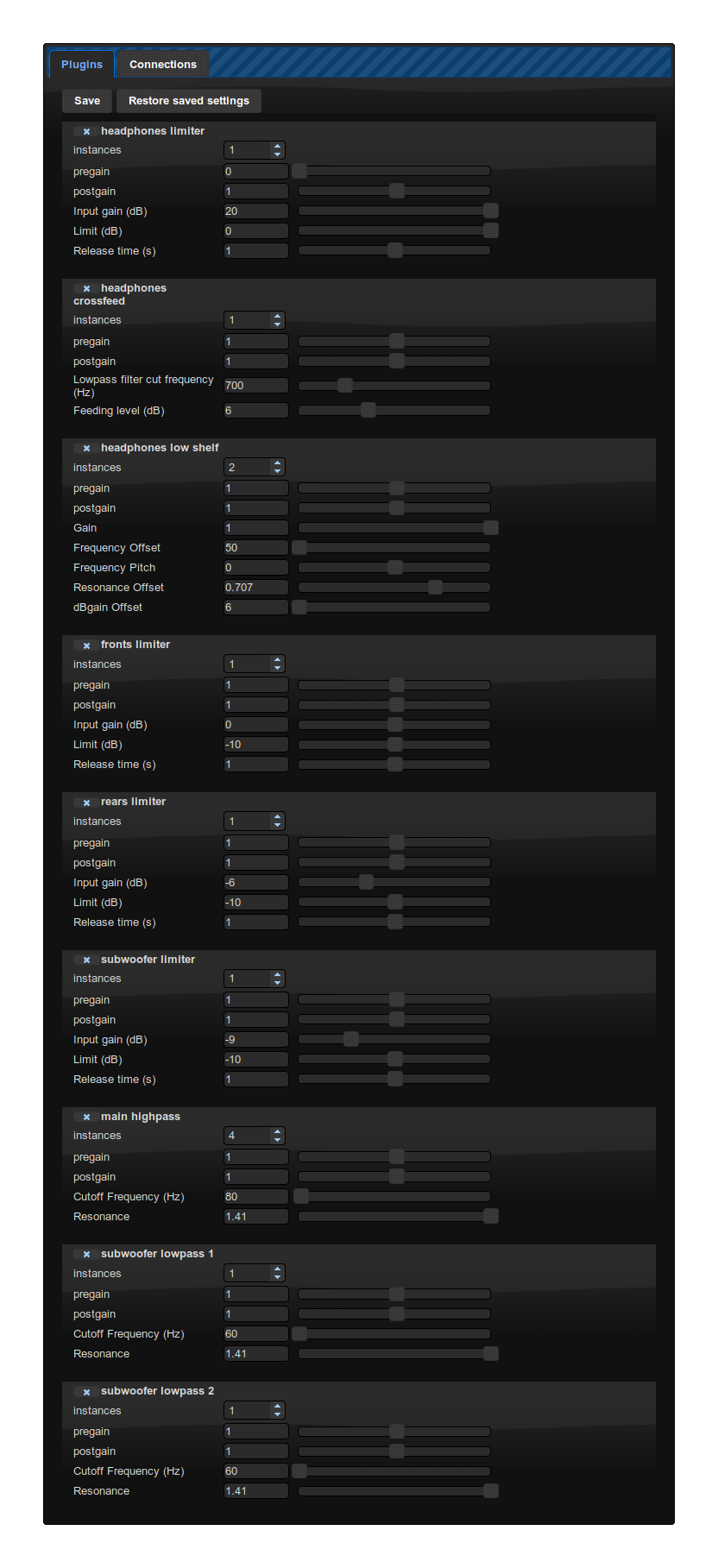Remove the subwoofer lowpass 2 plugin
718x1568 pixels.
pyautogui.click(x=86, y=1392)
